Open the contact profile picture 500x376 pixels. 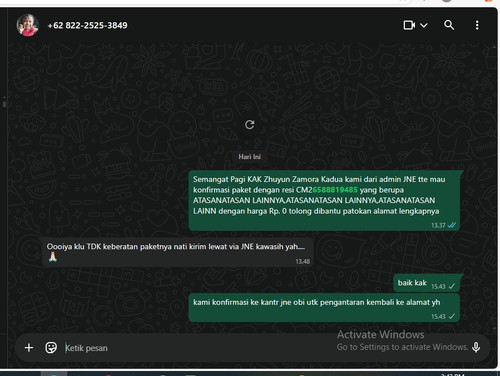(x=28, y=25)
